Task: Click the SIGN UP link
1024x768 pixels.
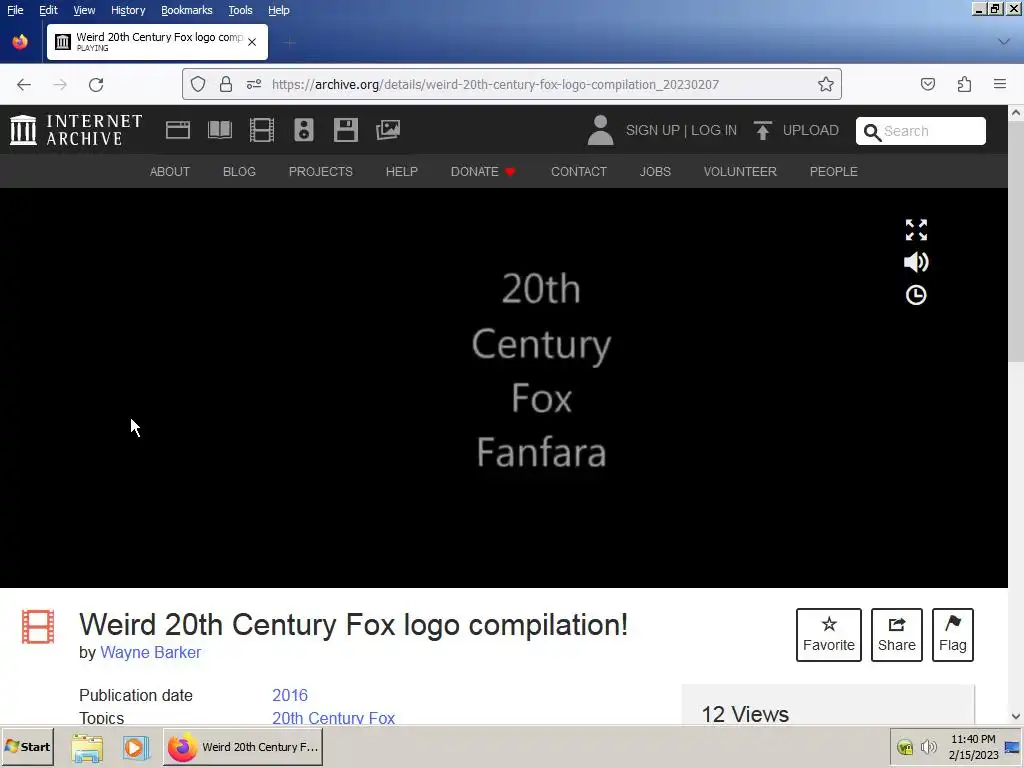Action: [x=652, y=130]
